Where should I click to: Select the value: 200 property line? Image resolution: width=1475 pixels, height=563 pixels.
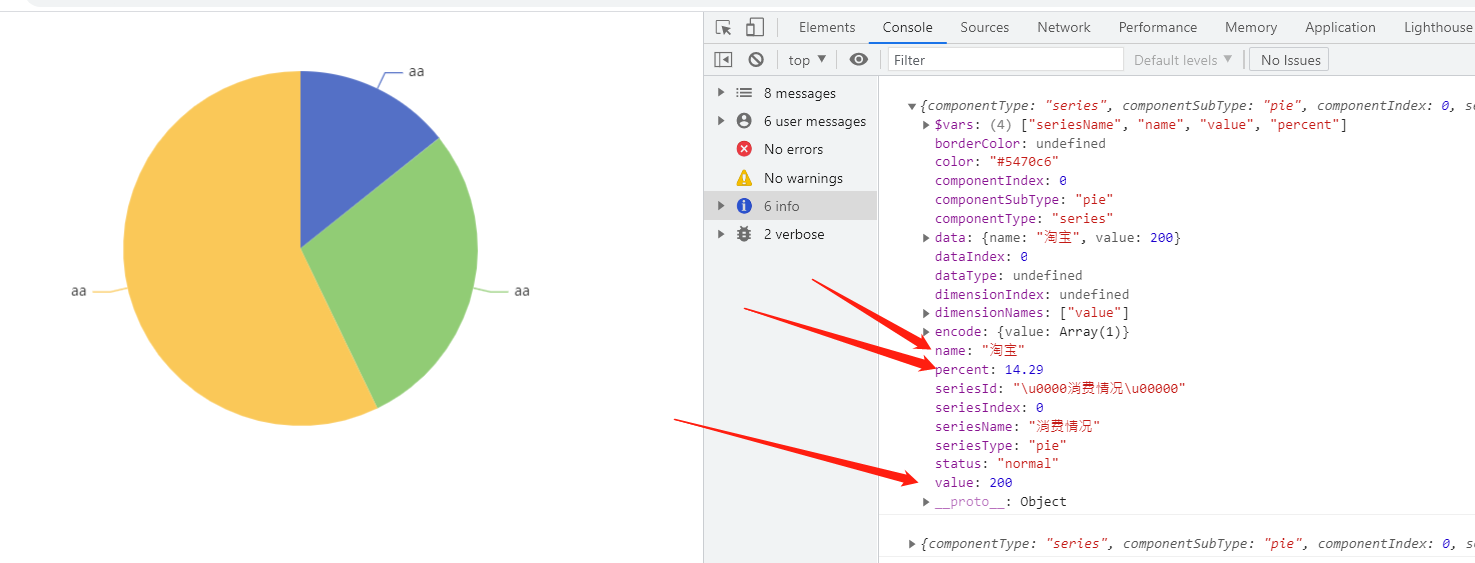pos(974,483)
